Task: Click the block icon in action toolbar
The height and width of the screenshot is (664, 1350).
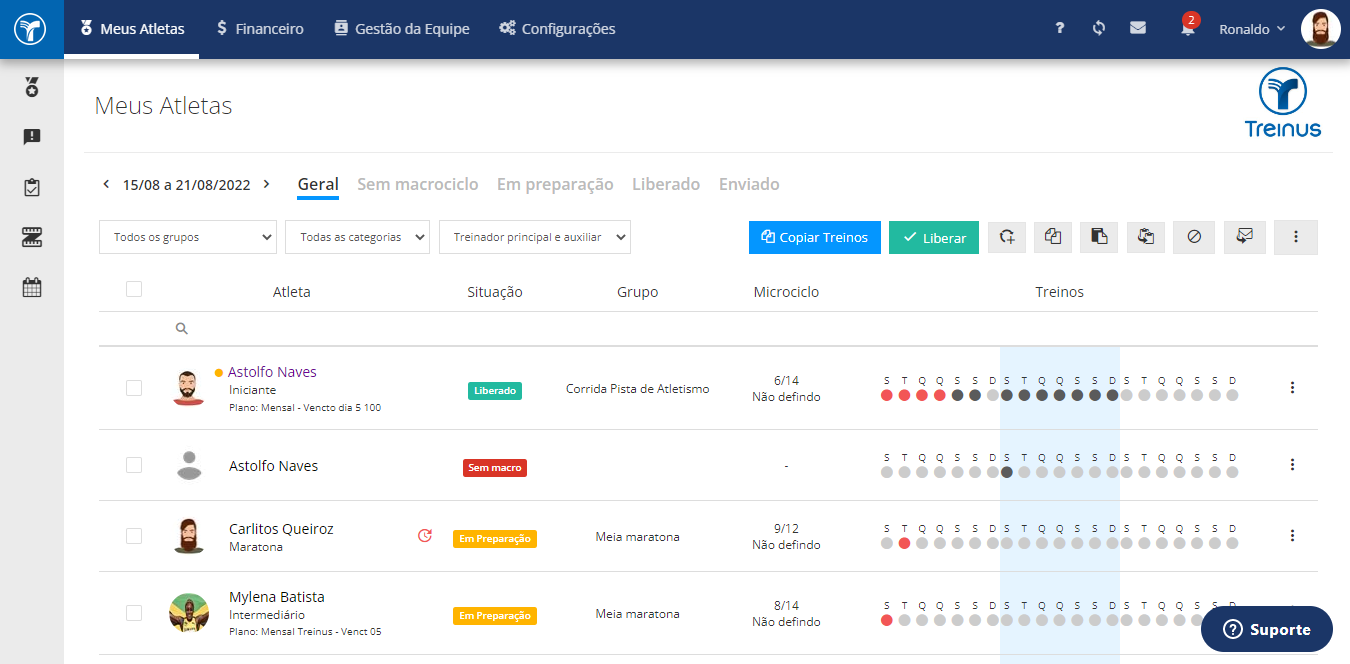Action: 1194,237
